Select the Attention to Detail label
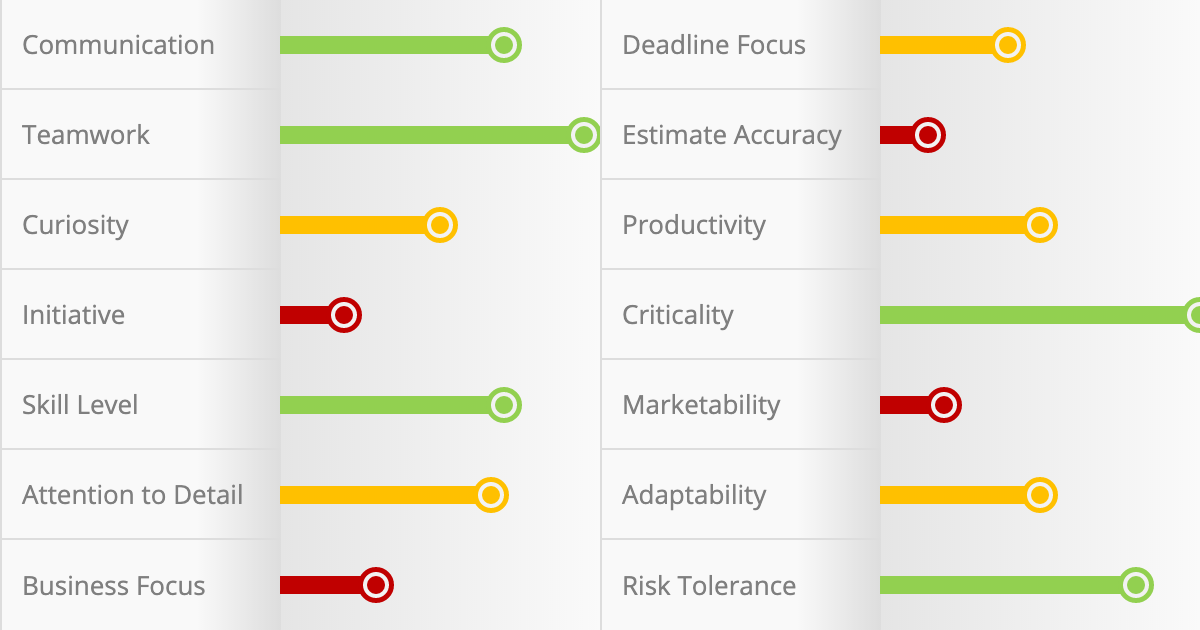 point(133,495)
